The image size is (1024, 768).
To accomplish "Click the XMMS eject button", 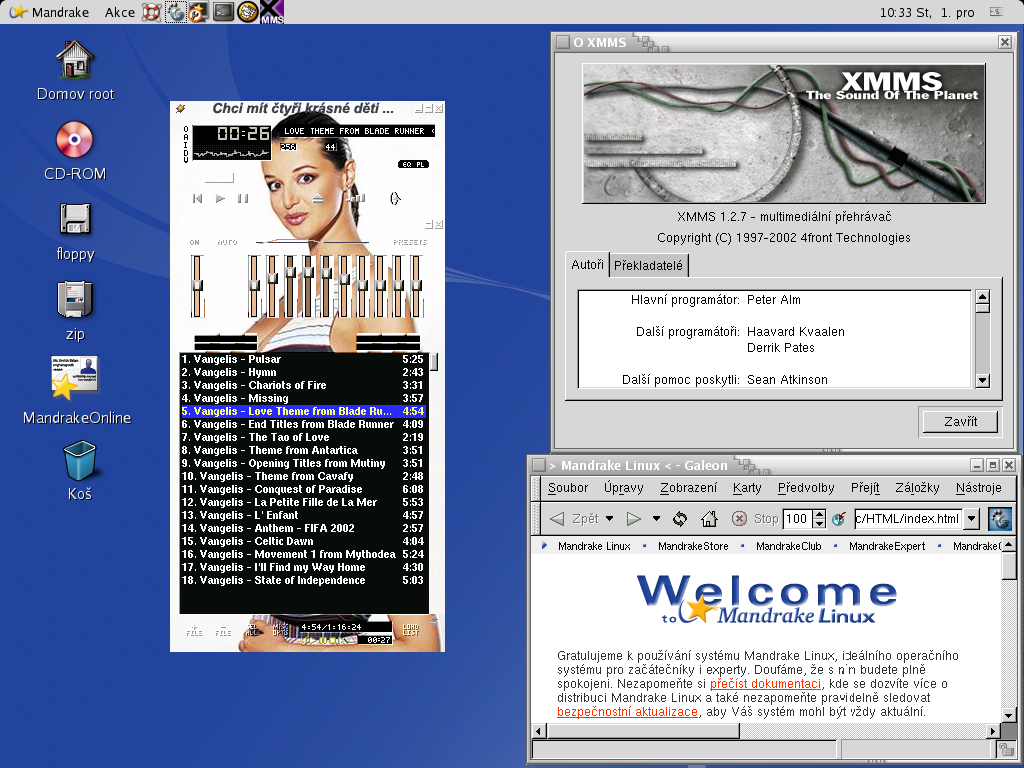I will (x=318, y=199).
